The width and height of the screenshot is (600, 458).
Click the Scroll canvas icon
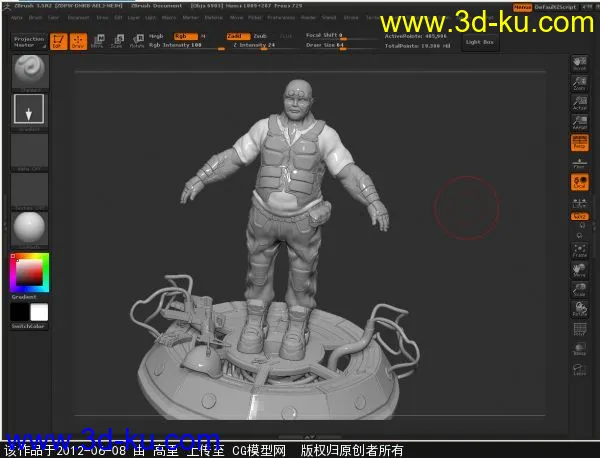tap(580, 64)
